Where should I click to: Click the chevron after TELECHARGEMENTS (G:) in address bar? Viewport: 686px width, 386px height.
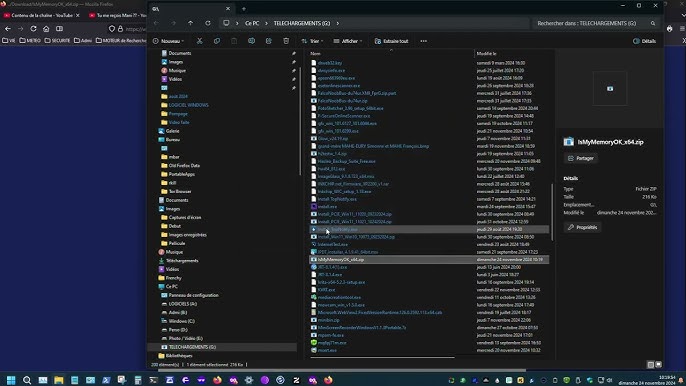[x=338, y=23]
